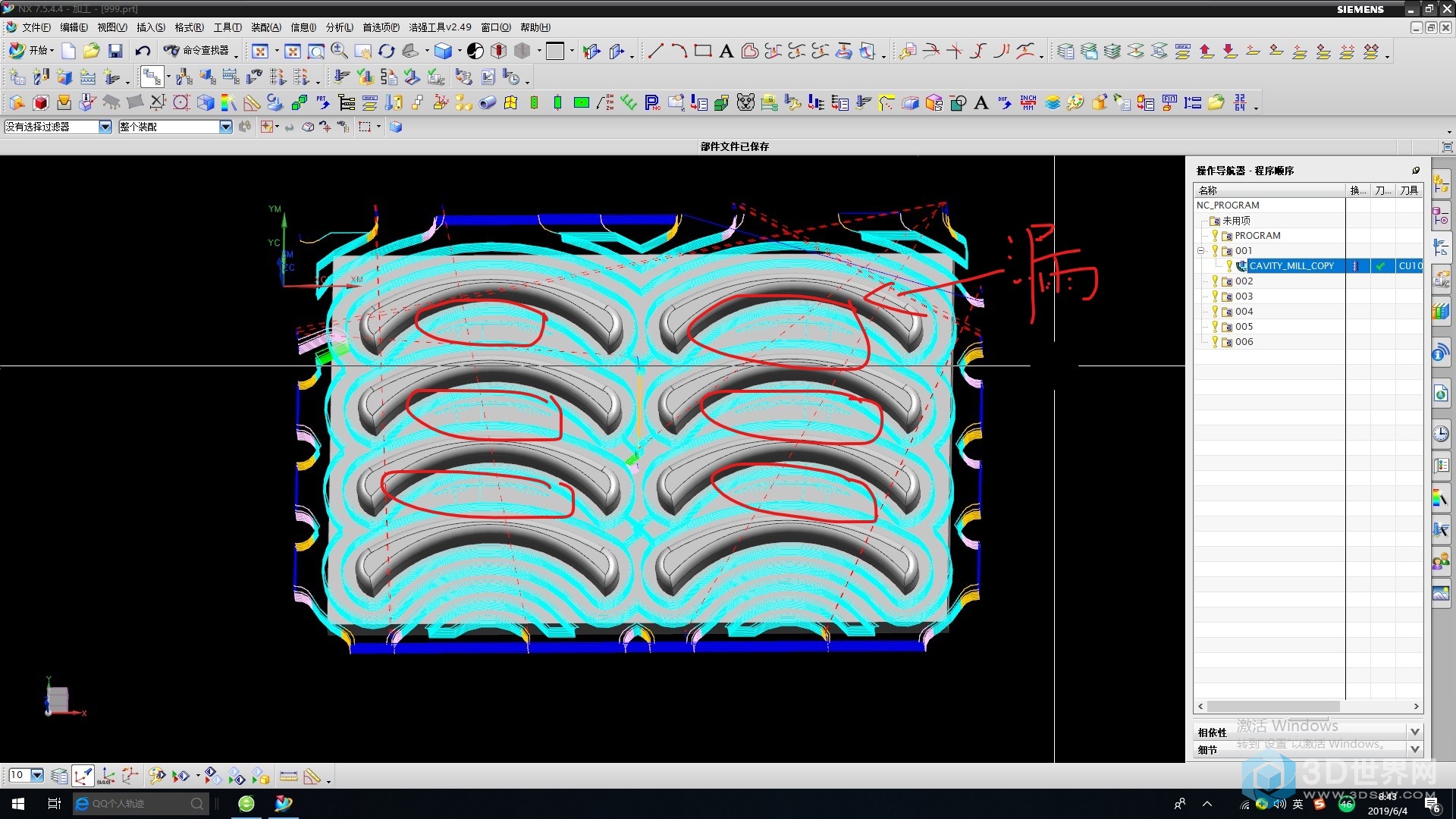Select the 未用项 folder

[1236, 221]
